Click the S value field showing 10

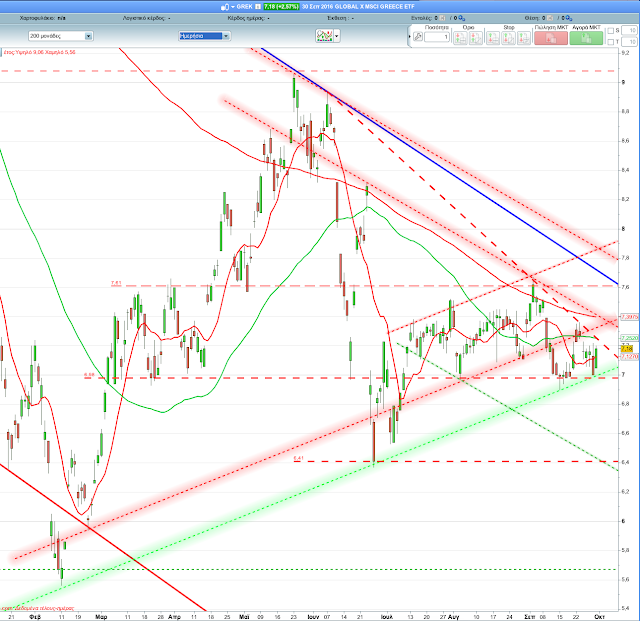pos(629,31)
